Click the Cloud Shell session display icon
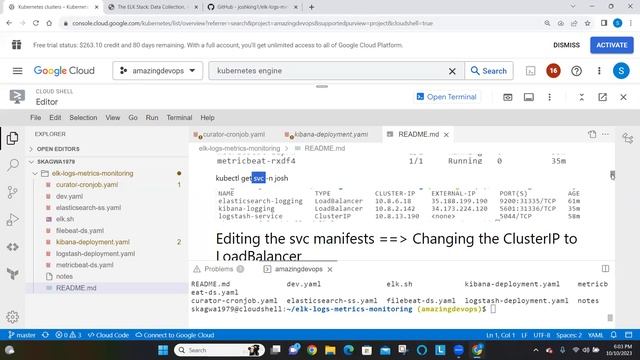This screenshot has width=640, height=360. pyautogui.click(x=529, y=97)
